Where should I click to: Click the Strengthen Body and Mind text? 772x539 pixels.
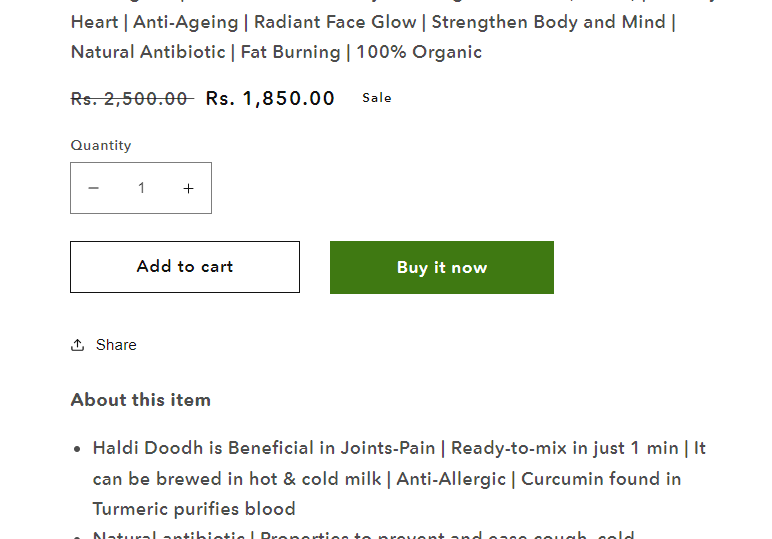click(548, 22)
